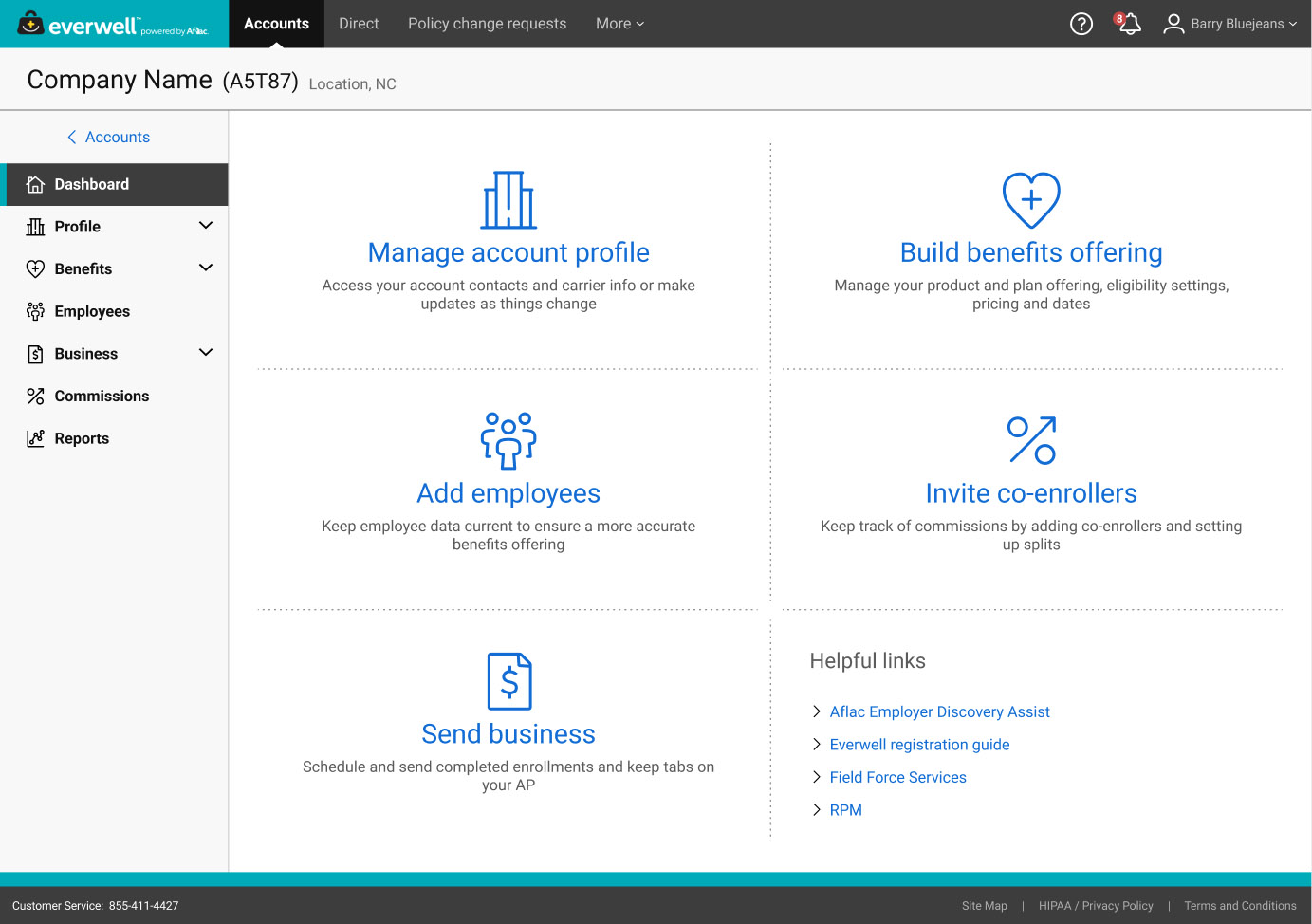Click the large people icon above Add employees
The height and width of the screenshot is (924, 1312).
point(508,440)
